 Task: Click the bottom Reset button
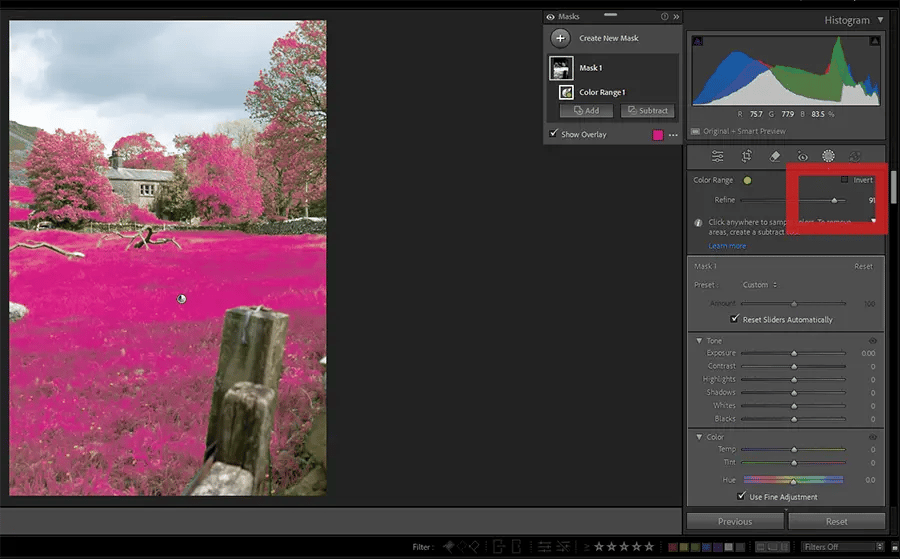pos(836,521)
